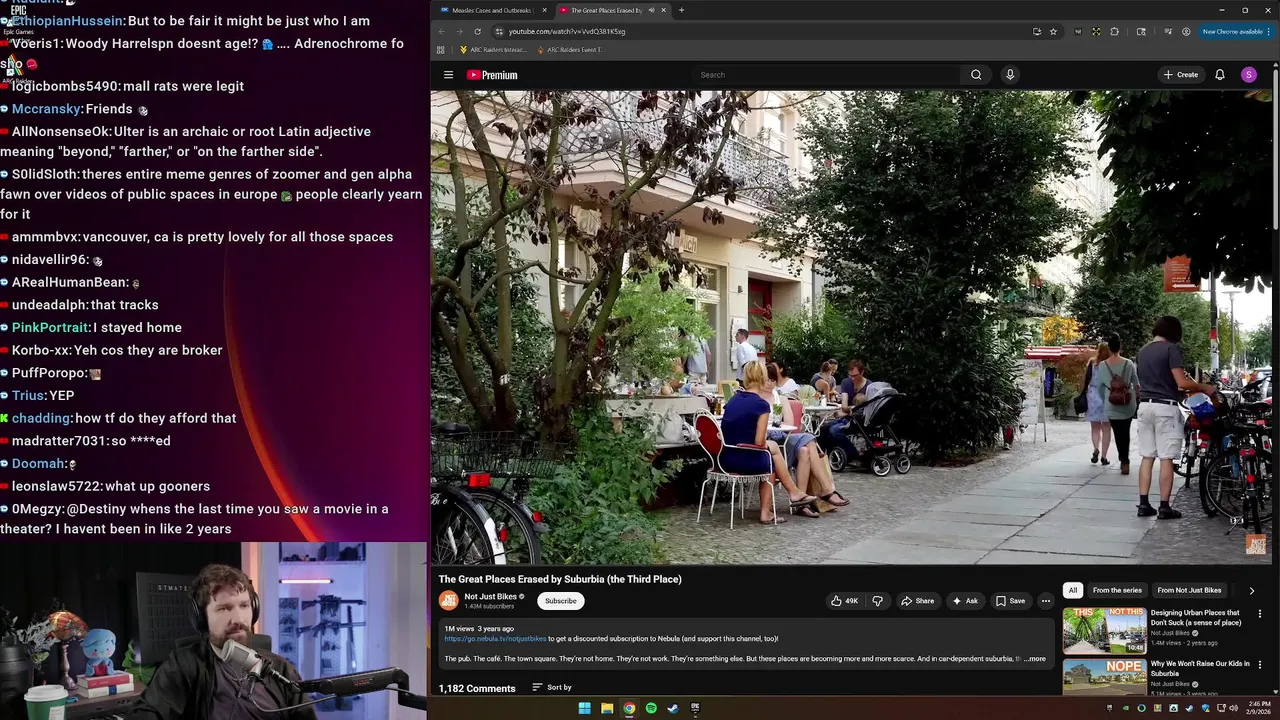
Task: Expand the description with ...more
Action: pyautogui.click(x=1034, y=659)
